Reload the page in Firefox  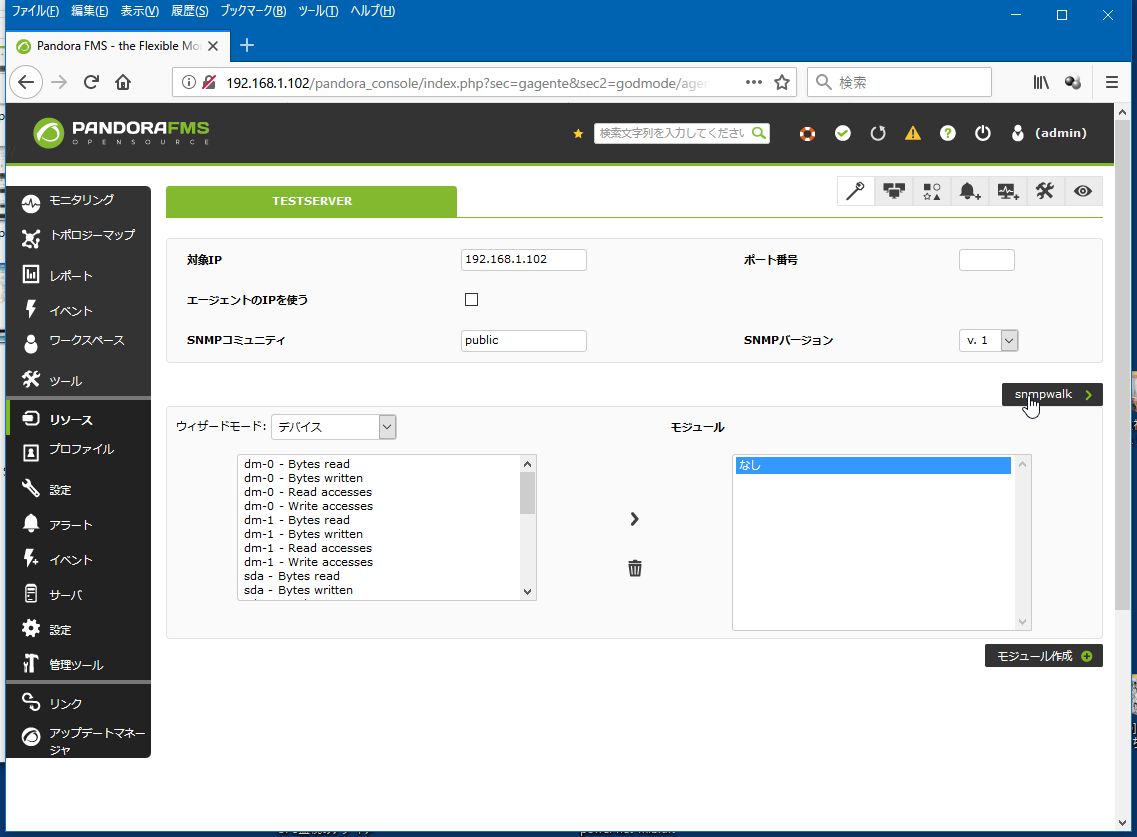pyautogui.click(x=91, y=83)
